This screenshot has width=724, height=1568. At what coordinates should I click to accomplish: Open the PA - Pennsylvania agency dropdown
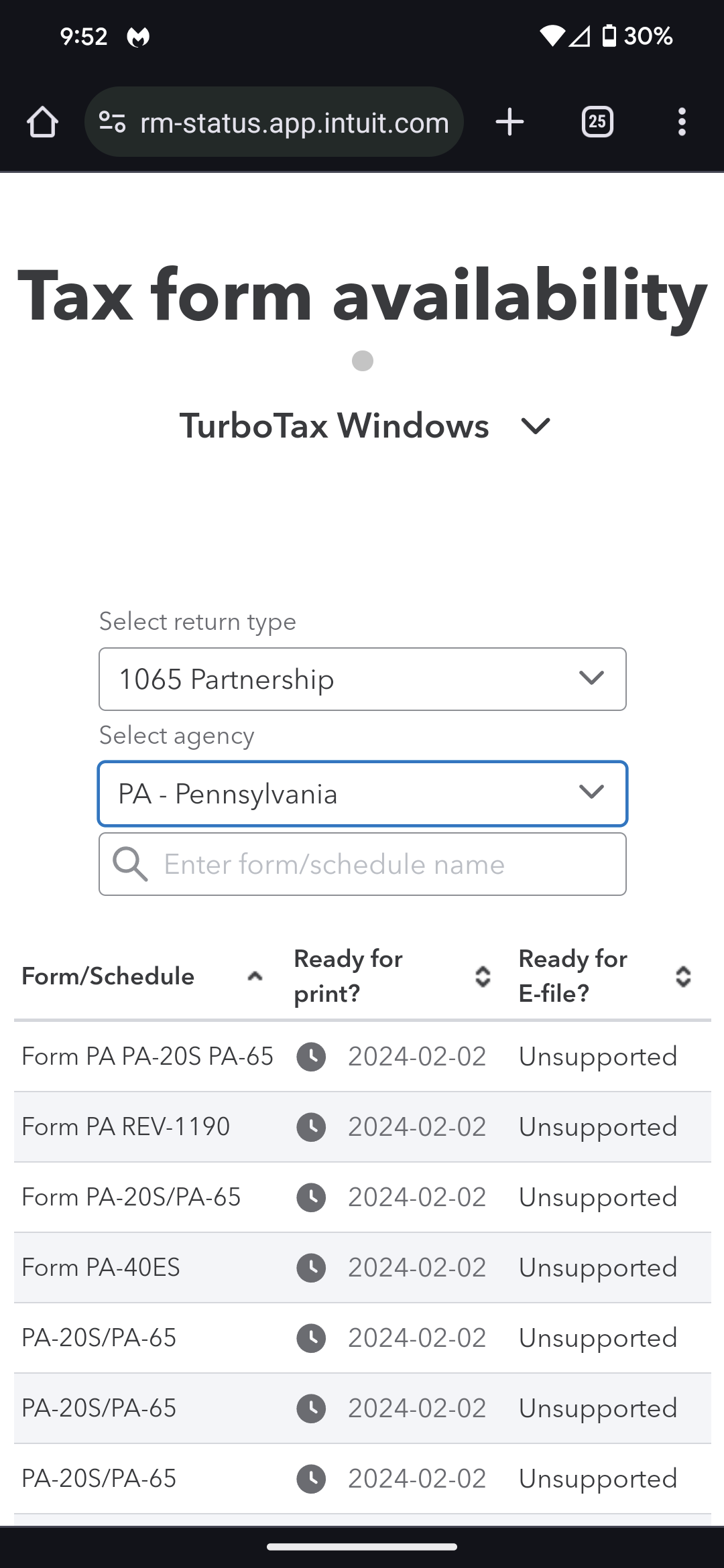[x=362, y=794]
